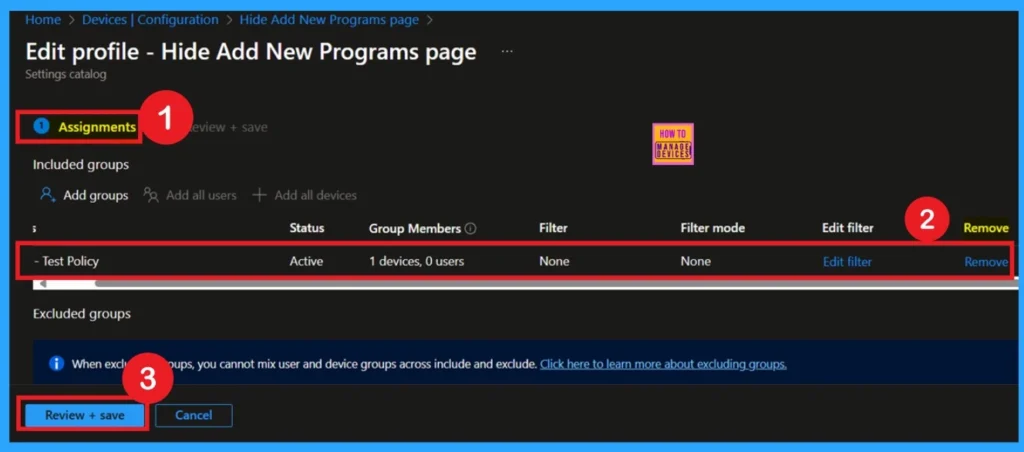Image resolution: width=1024 pixels, height=452 pixels.
Task: Click the plus icon beside Add all devices
Action: pyautogui.click(x=259, y=195)
